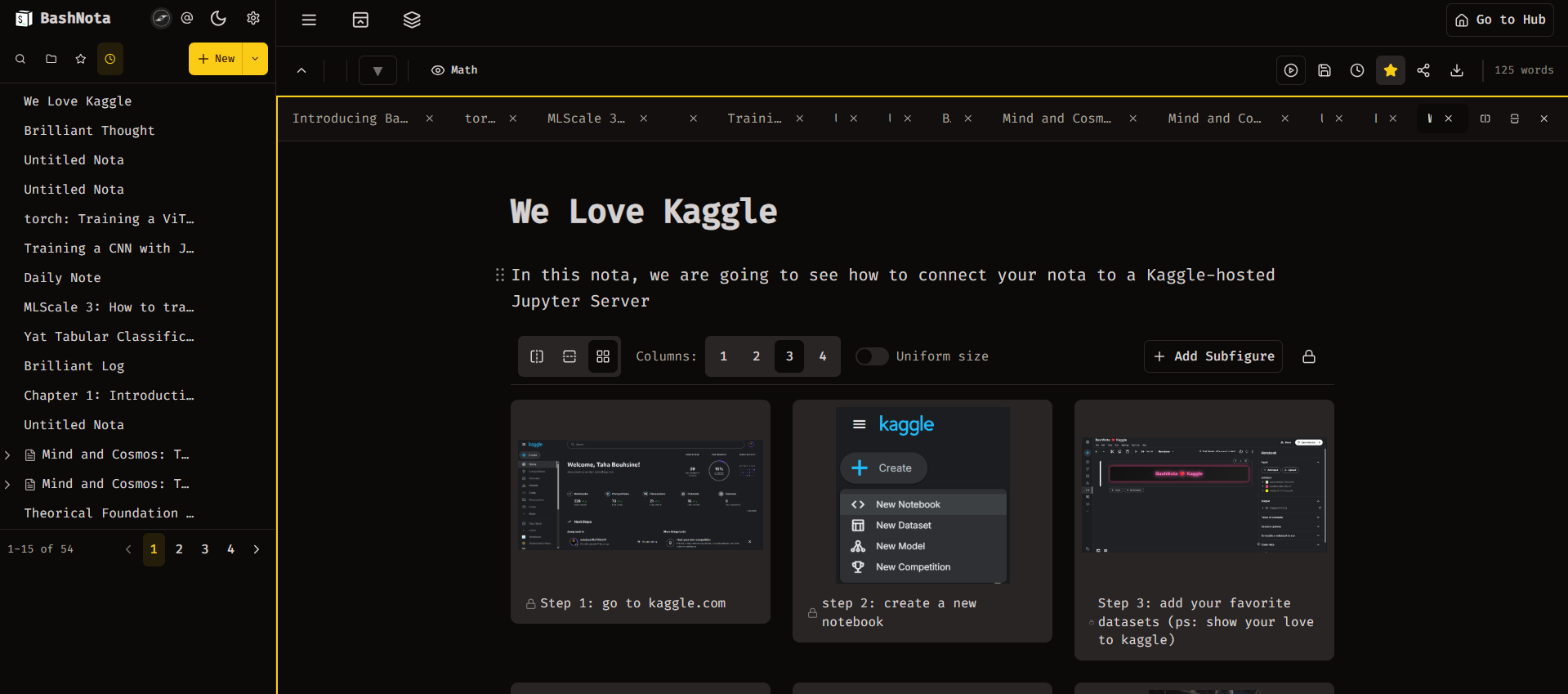Open the Daily Note nota

coord(63,278)
